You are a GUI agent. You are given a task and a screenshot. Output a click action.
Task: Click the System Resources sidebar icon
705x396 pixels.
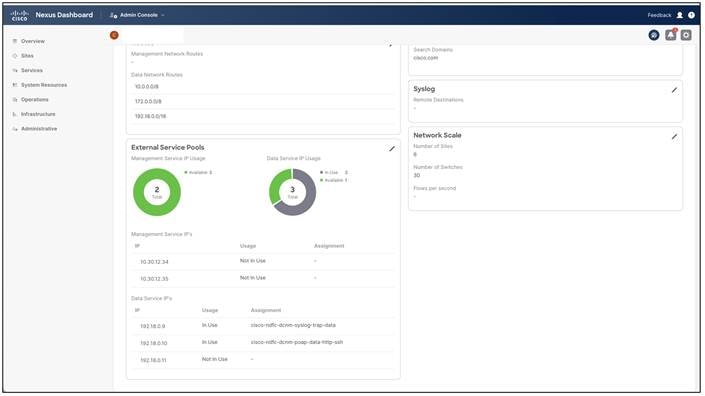point(15,85)
